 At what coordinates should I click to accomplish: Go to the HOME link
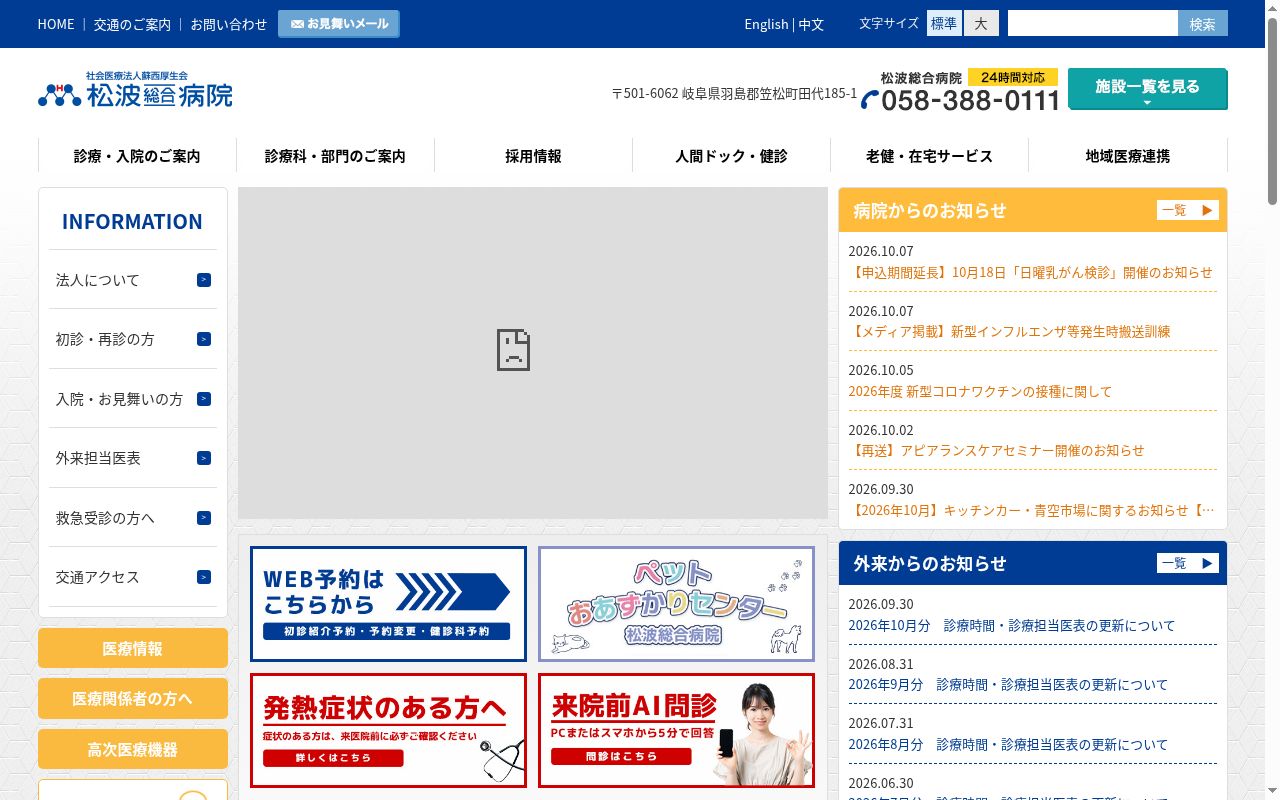click(56, 24)
